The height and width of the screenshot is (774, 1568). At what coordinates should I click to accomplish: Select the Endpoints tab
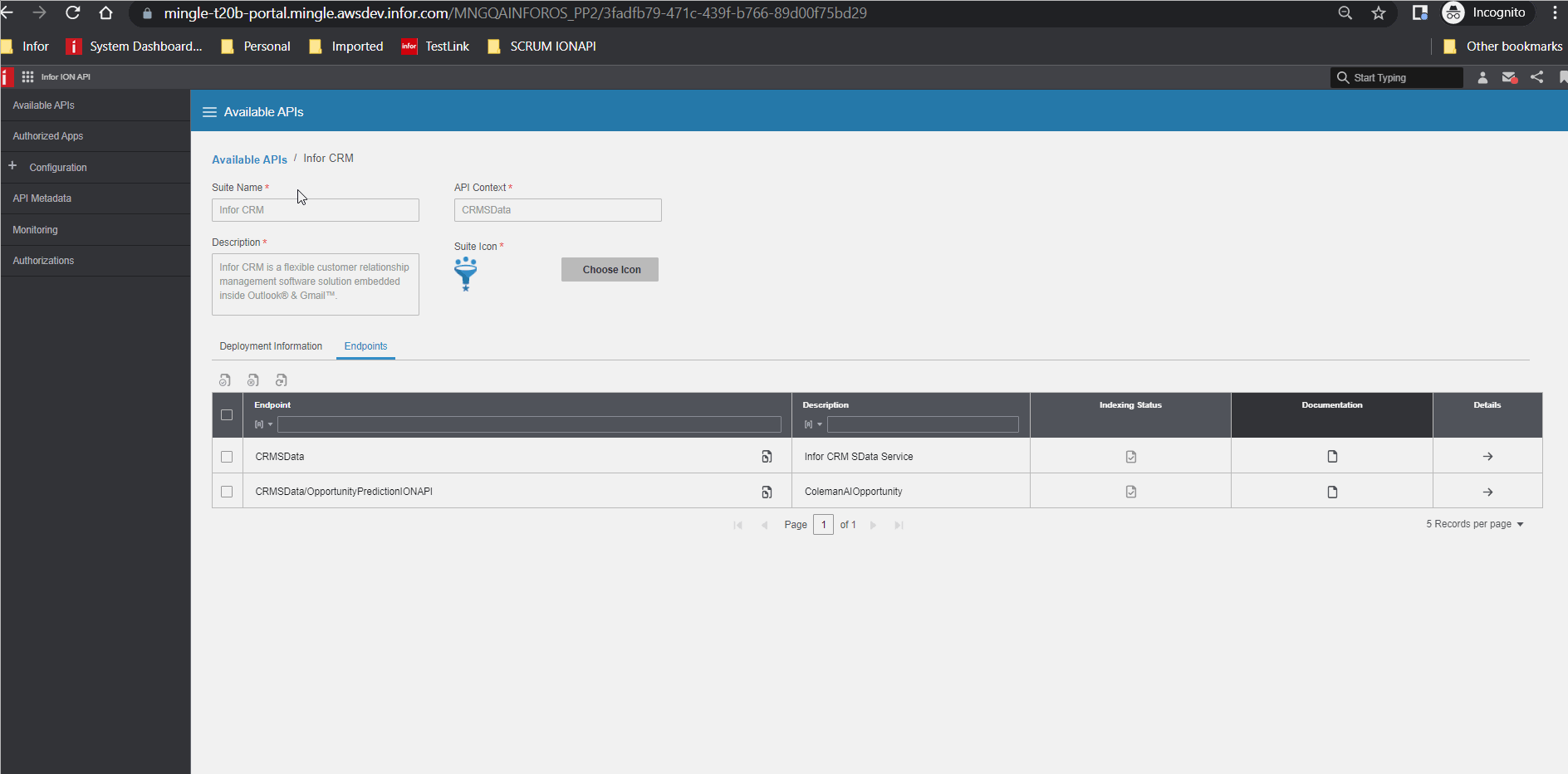[365, 346]
